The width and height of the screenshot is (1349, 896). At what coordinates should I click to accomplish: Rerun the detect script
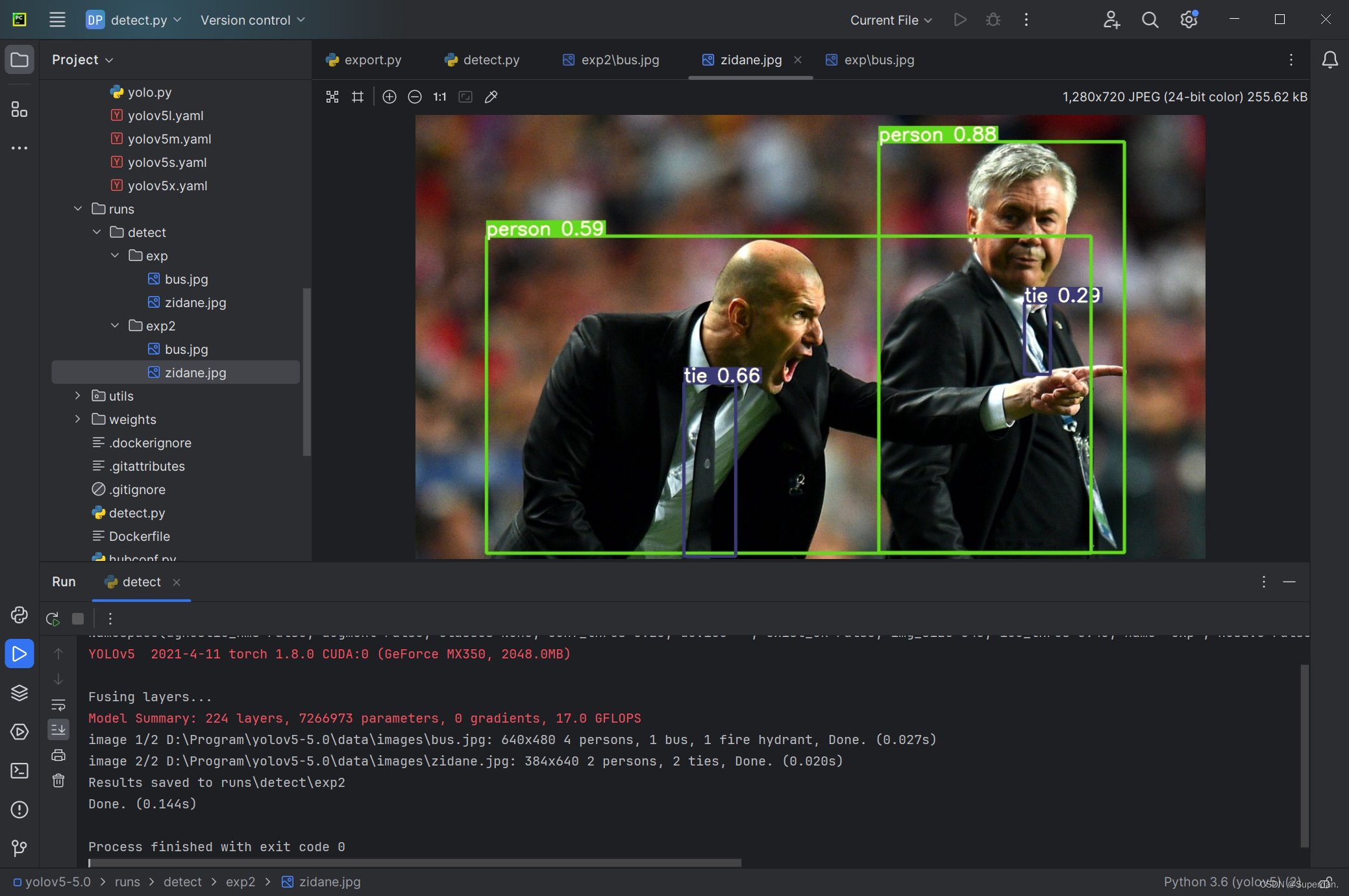coord(53,618)
